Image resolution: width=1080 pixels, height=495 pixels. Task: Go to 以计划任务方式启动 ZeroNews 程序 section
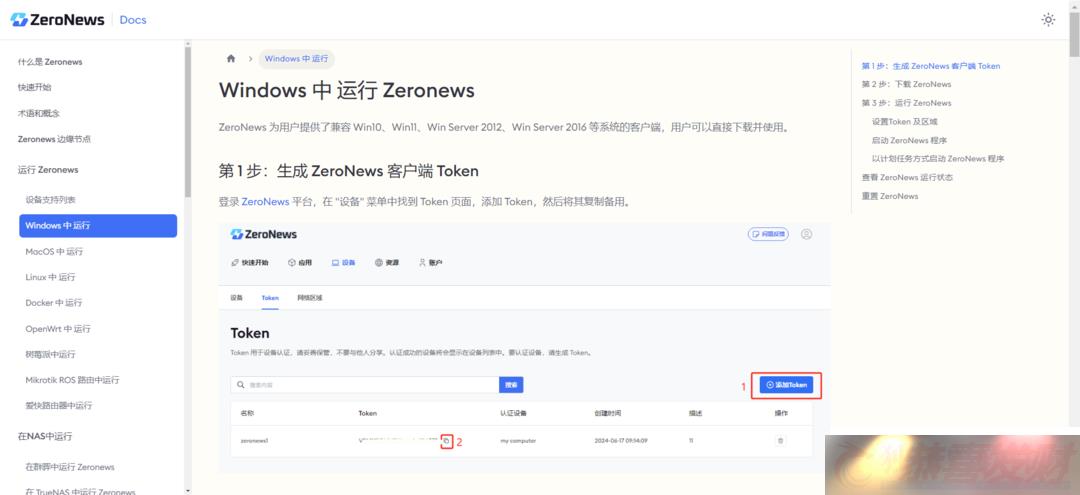coord(937,158)
